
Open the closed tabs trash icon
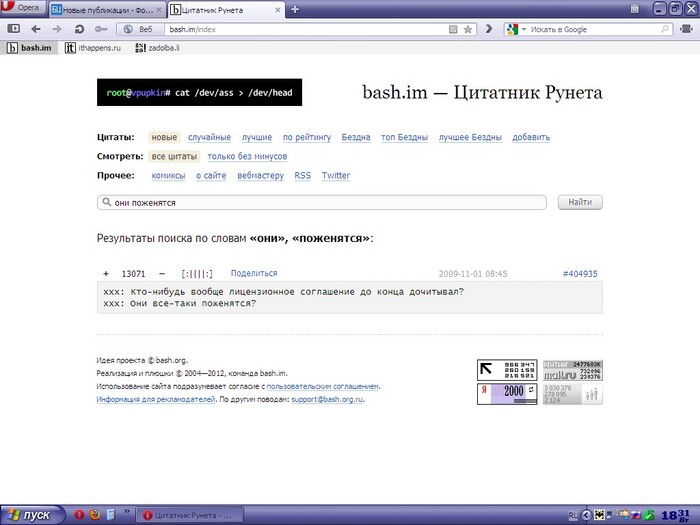(x=635, y=8)
